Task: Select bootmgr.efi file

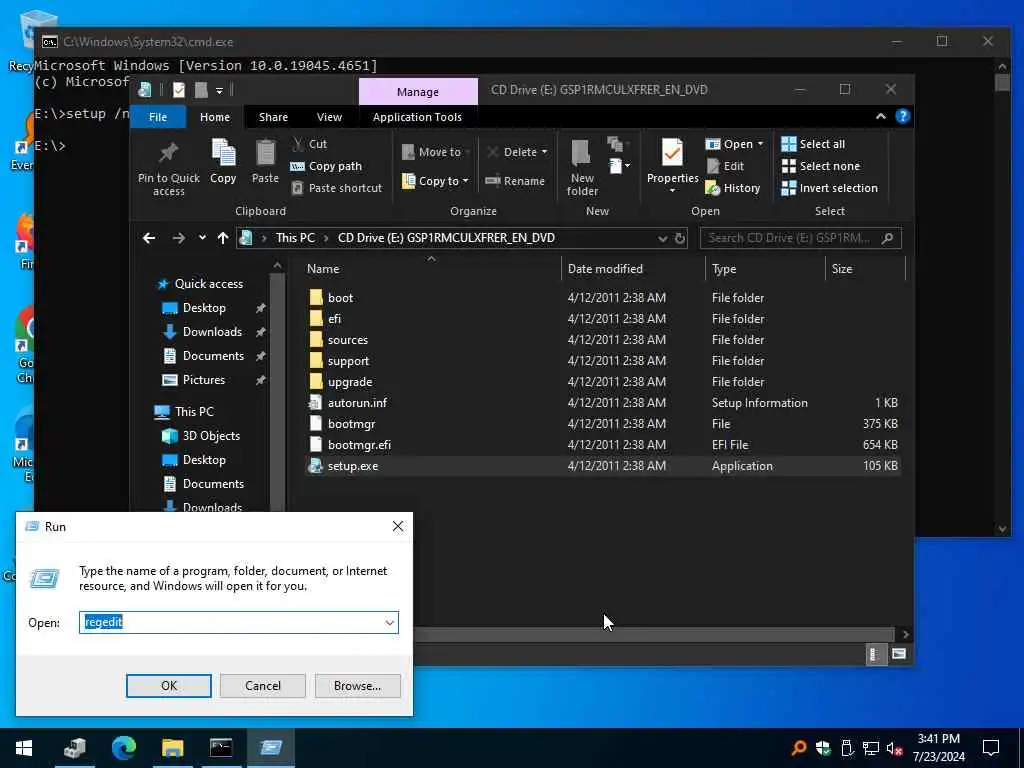Action: click(602, 445)
